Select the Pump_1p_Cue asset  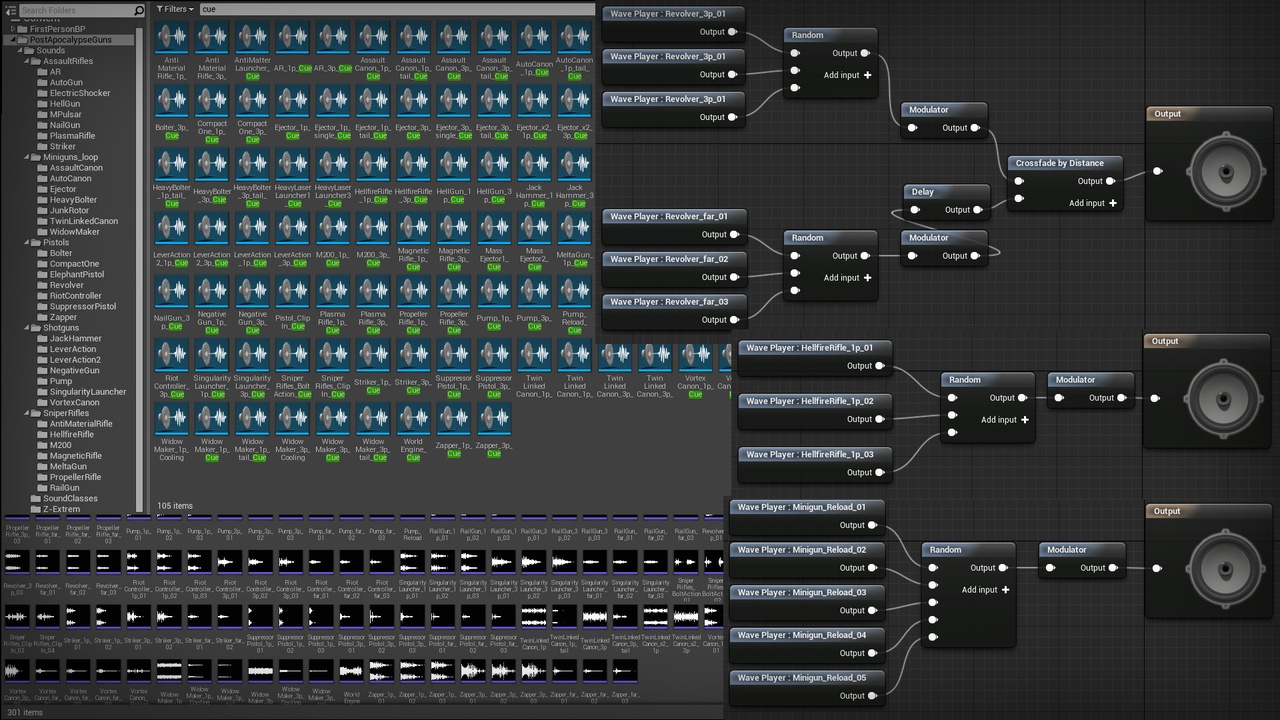[x=494, y=304]
